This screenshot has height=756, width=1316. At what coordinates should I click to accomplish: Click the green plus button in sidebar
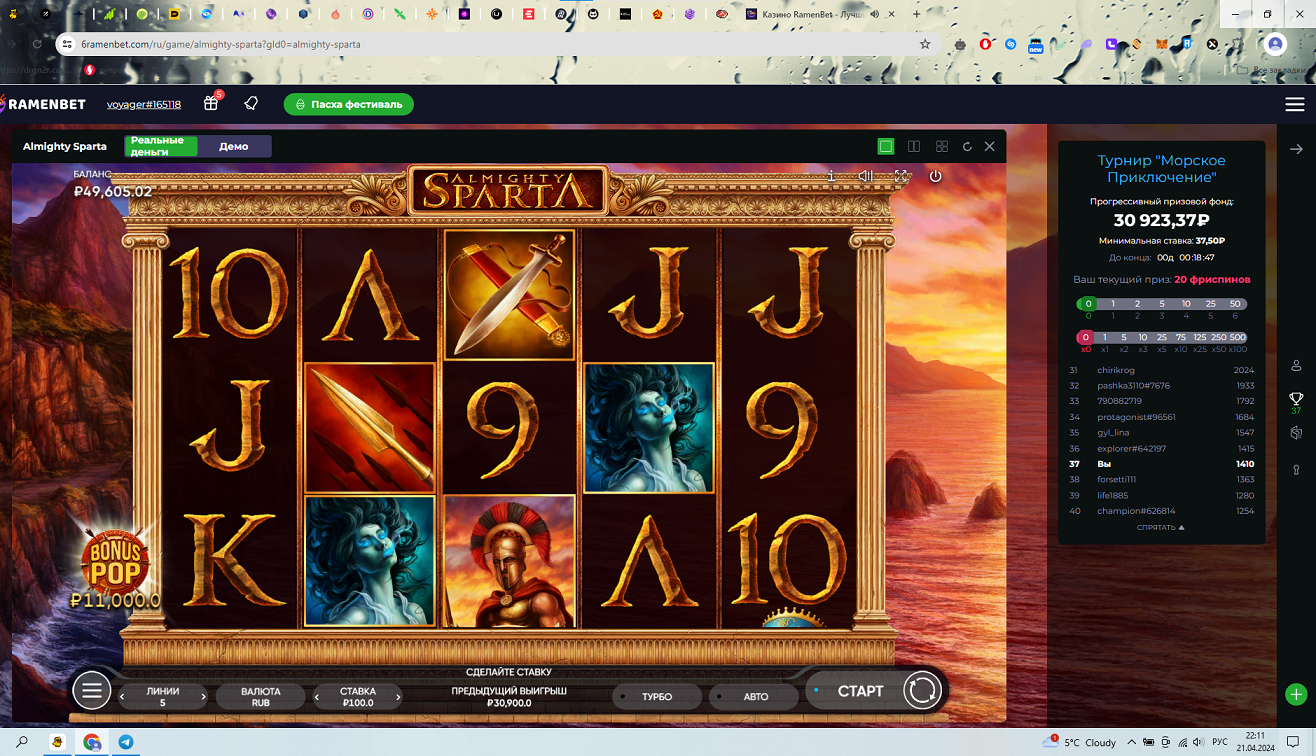pos(1296,694)
